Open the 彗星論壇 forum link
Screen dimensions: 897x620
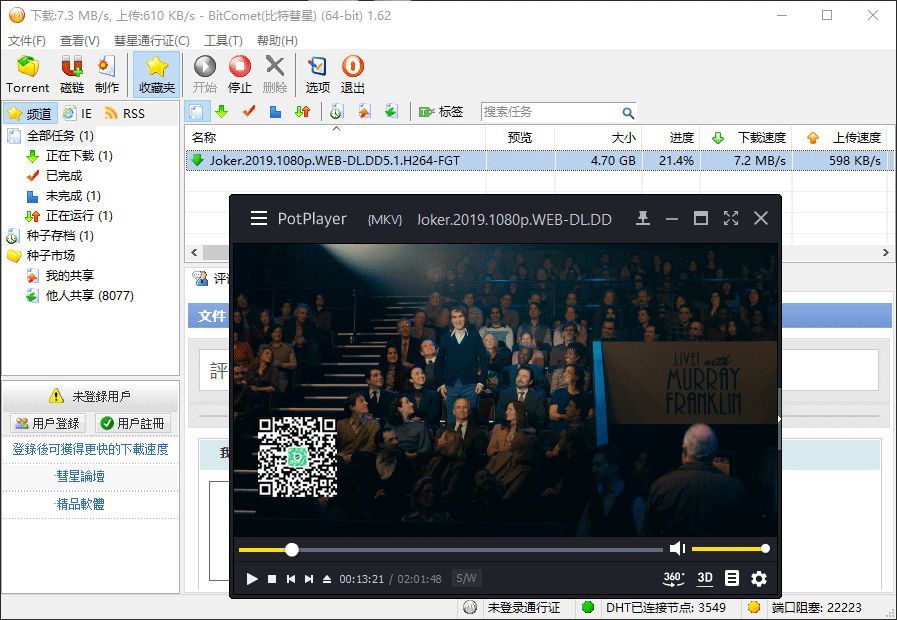pos(80,477)
